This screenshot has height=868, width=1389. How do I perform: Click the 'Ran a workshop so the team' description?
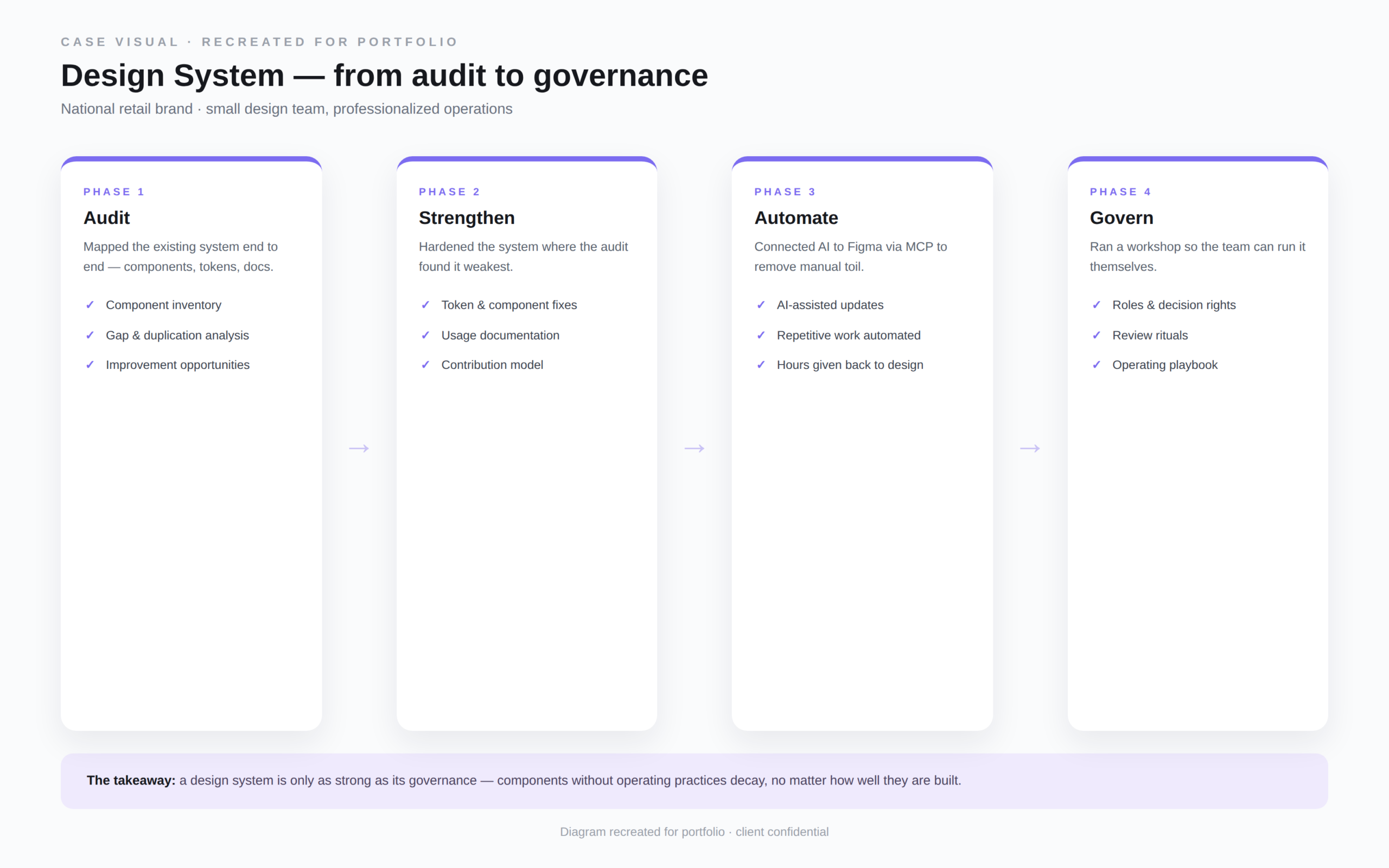pyautogui.click(x=1198, y=257)
